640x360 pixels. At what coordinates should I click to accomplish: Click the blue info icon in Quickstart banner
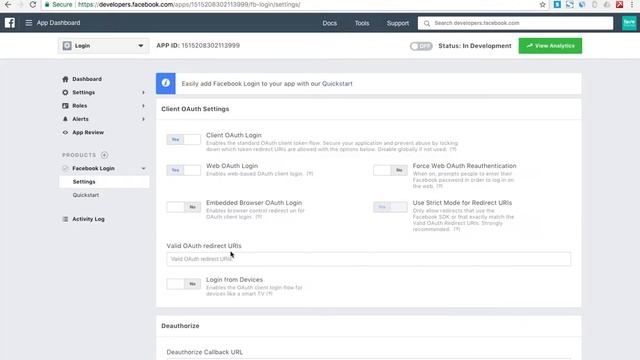[x=166, y=83]
